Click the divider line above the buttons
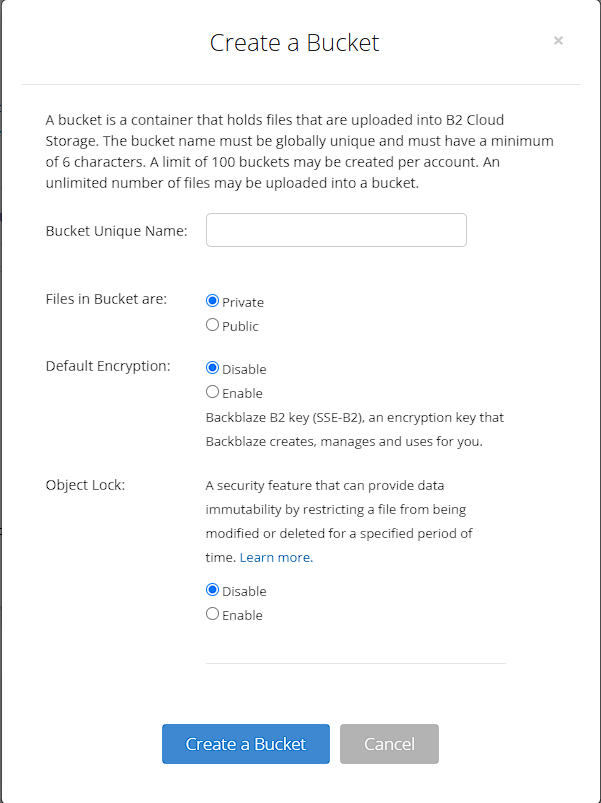 (x=355, y=663)
